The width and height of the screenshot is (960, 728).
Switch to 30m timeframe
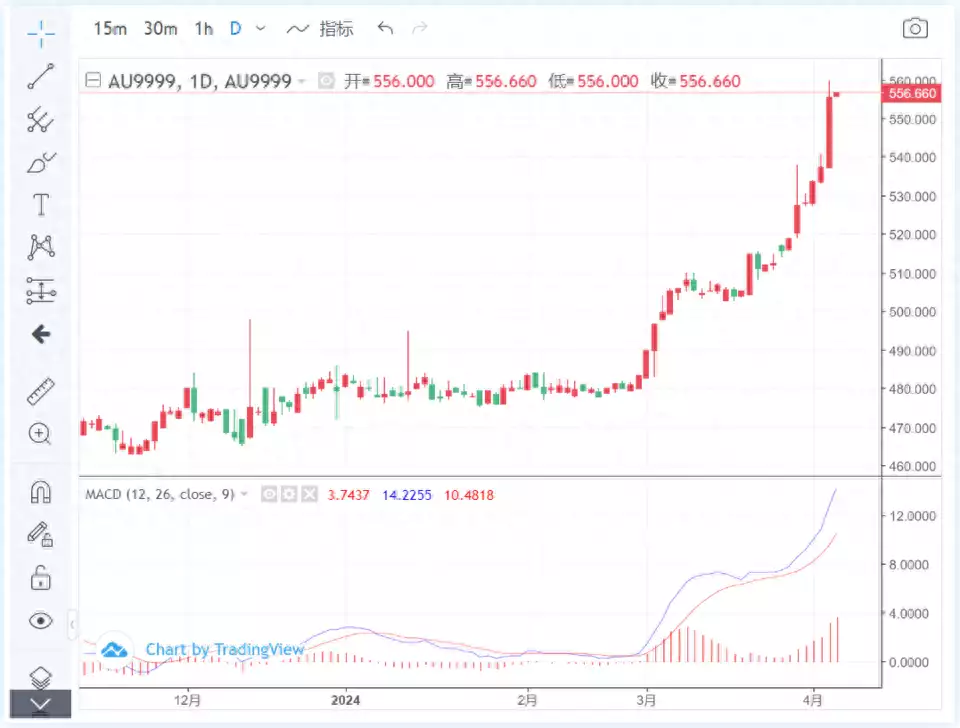(x=160, y=29)
